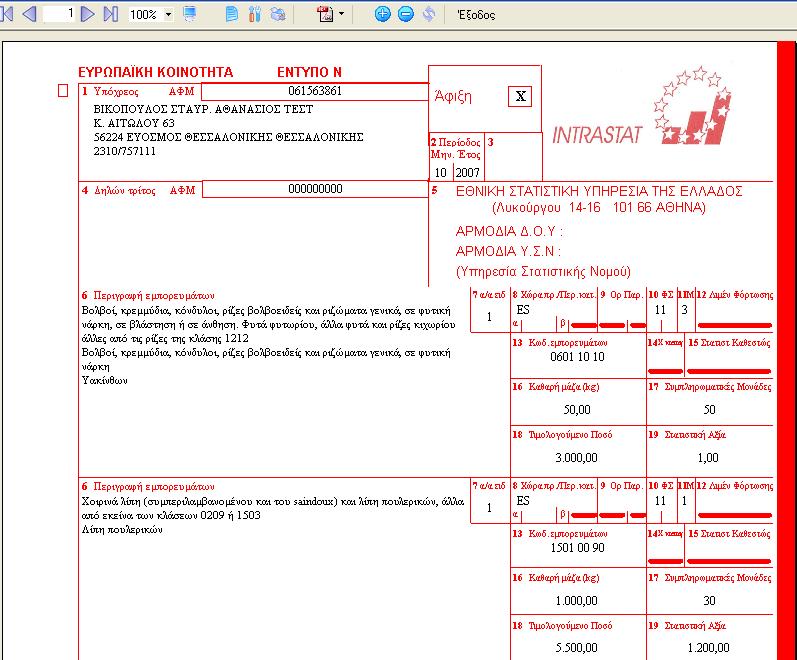This screenshot has width=797, height=660.
Task: Click the address line Κ. ΑΙΤΩΛΟΥ 63
Action: click(134, 123)
